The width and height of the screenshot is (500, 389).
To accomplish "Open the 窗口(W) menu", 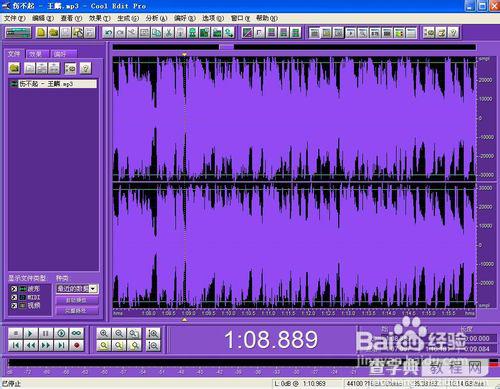I will [x=240, y=18].
